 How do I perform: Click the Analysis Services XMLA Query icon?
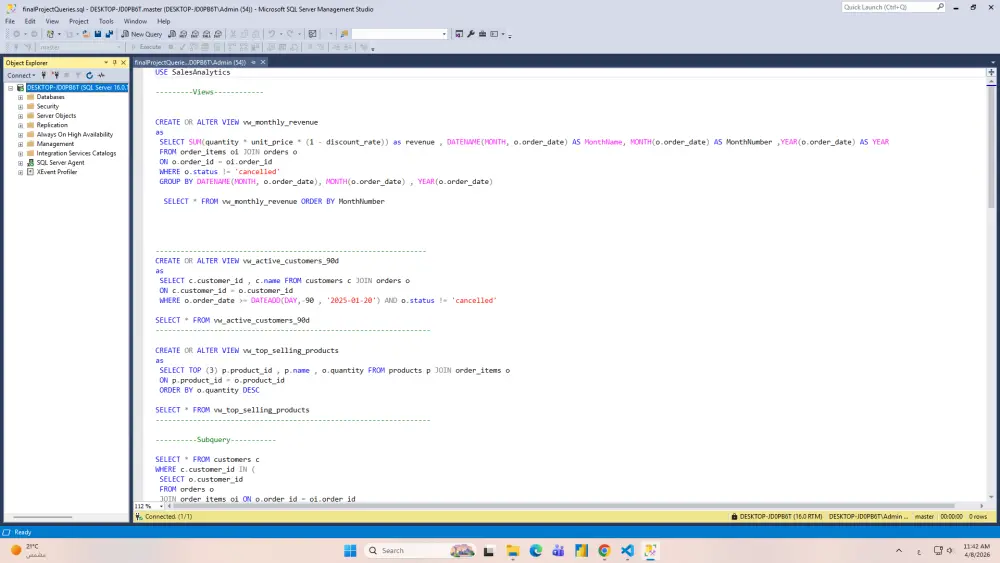point(206,34)
